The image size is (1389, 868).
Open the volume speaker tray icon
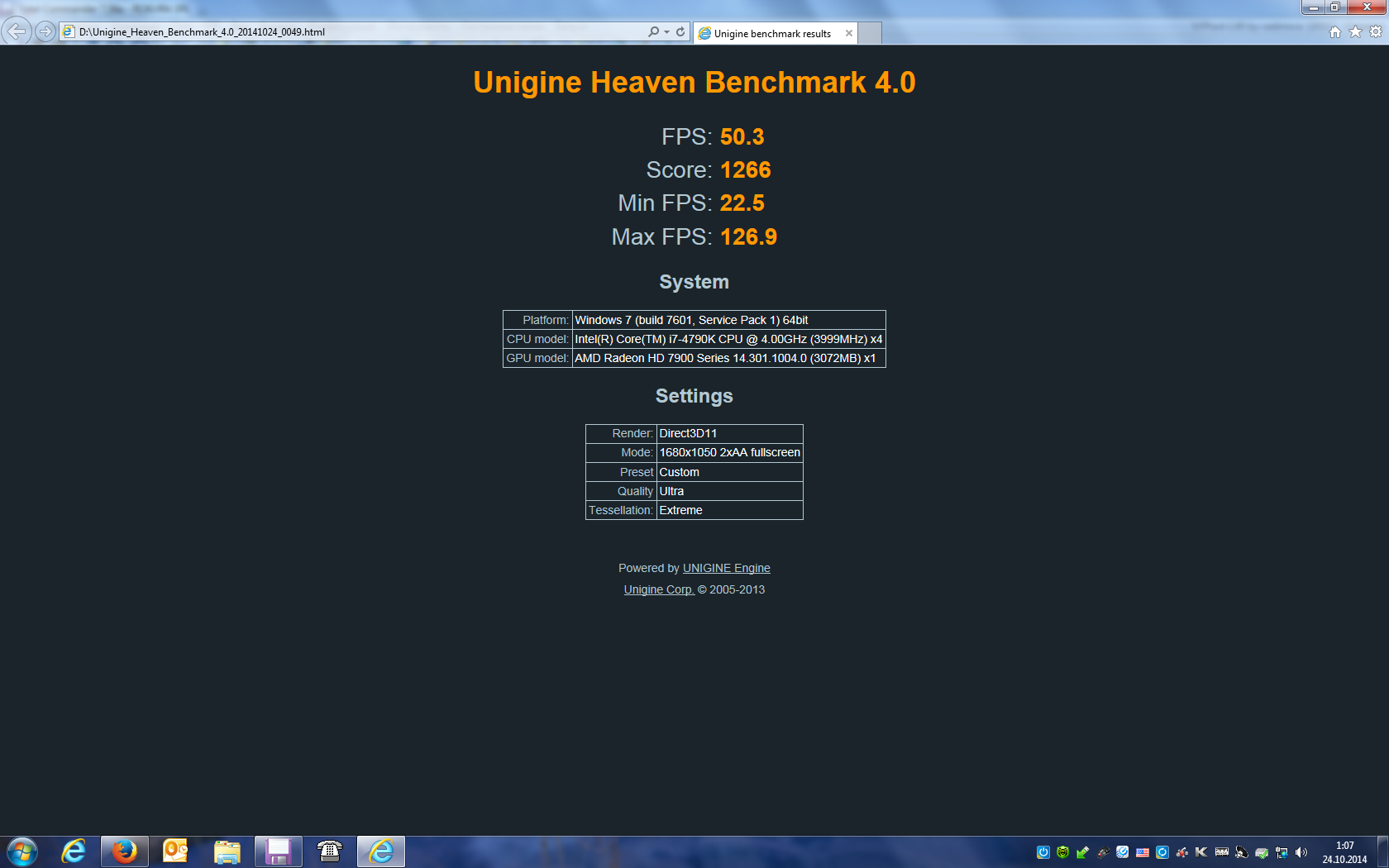(x=1301, y=852)
